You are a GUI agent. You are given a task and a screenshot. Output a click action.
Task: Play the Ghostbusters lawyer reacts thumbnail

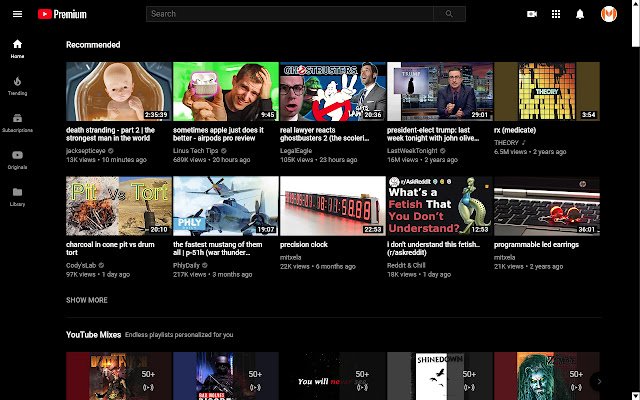[x=333, y=91]
